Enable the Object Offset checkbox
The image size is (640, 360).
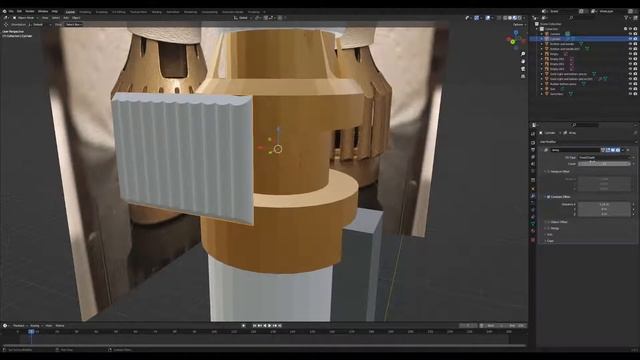tap(548, 222)
